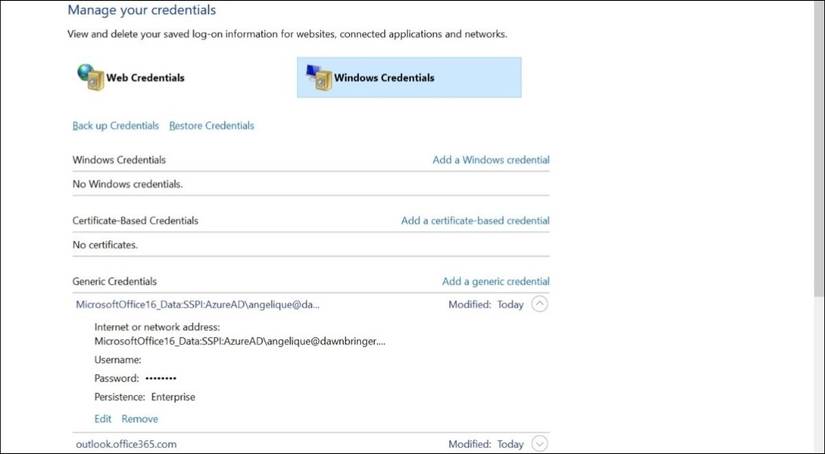Open the Restore Credentials link
The height and width of the screenshot is (454, 825).
[212, 126]
